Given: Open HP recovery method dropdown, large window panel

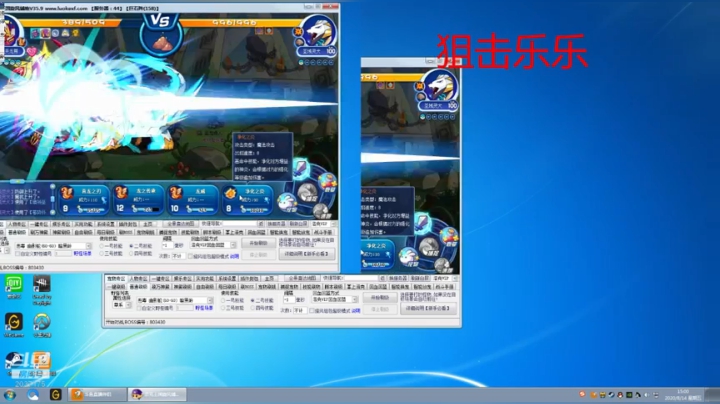Looking at the screenshot, I should [x=233, y=246].
